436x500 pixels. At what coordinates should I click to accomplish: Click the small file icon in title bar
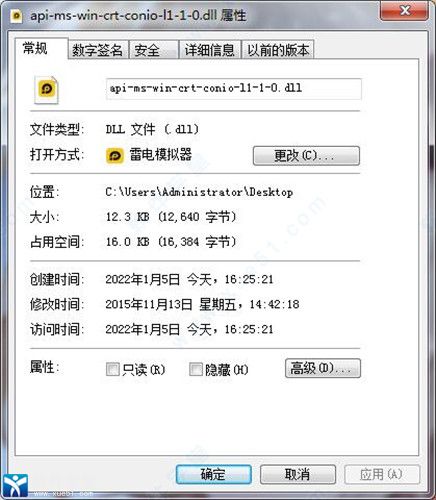click(x=16, y=16)
